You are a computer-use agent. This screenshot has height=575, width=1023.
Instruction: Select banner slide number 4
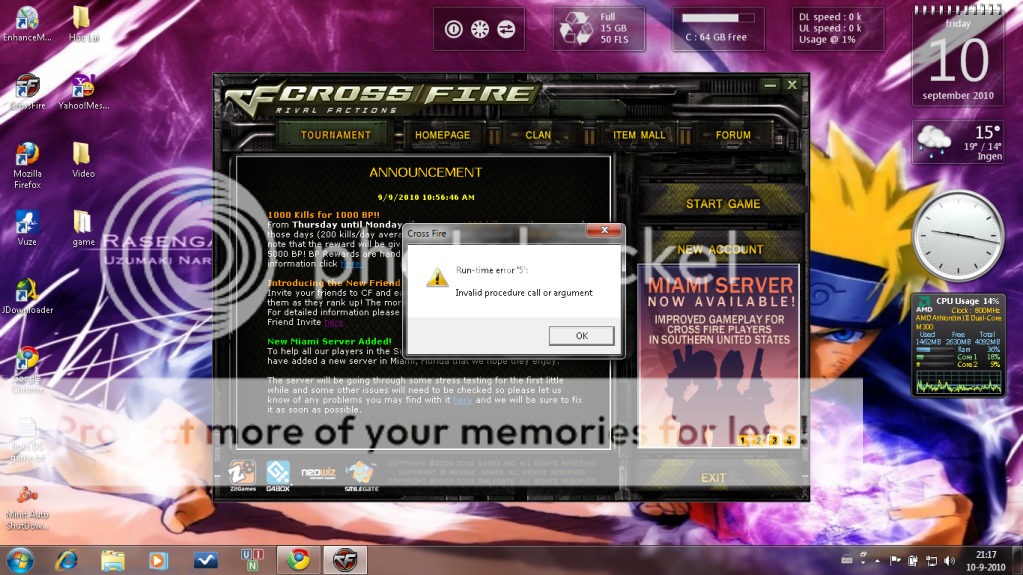pos(790,440)
